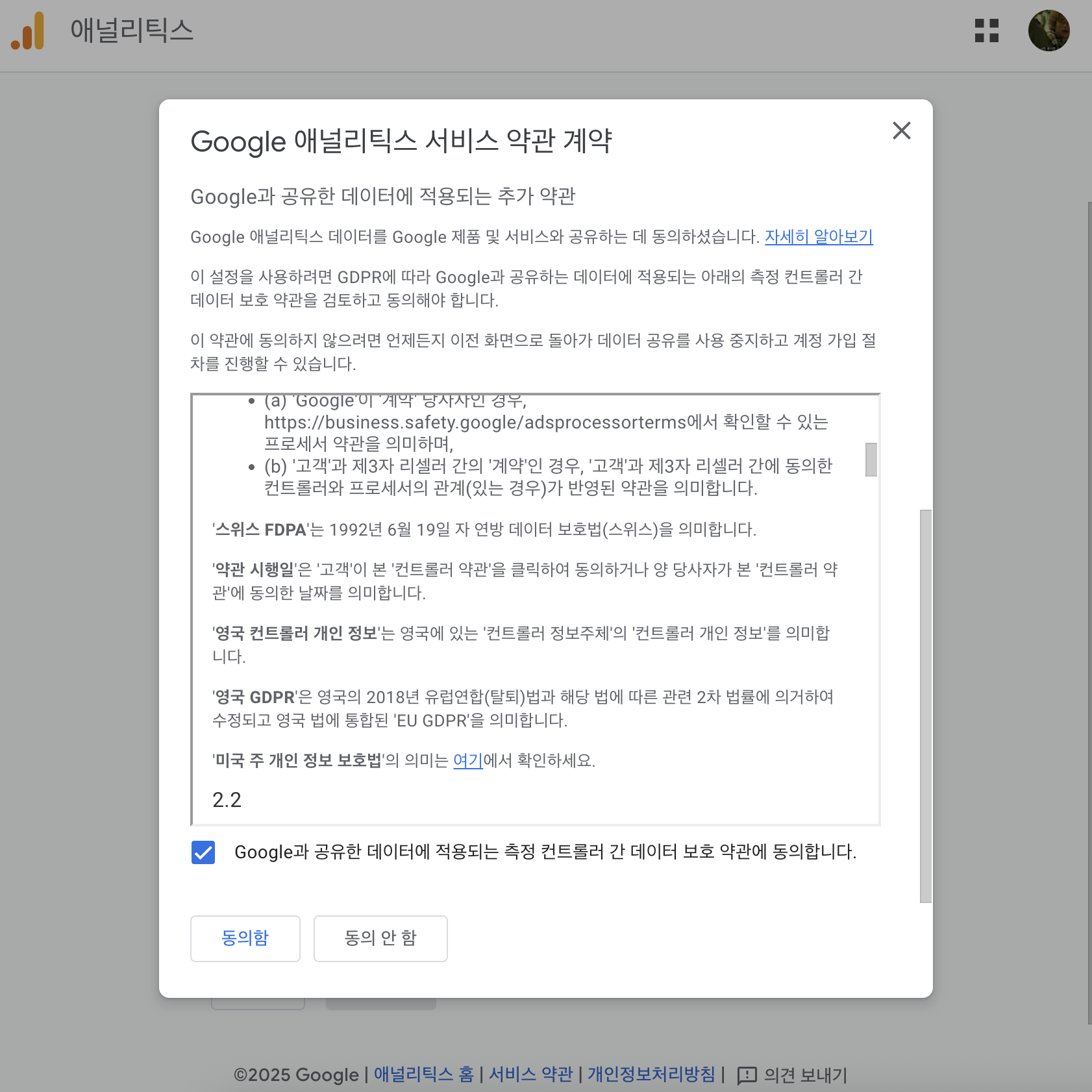Close the terms of service dialog
This screenshot has width=1092, height=1092.
(901, 130)
